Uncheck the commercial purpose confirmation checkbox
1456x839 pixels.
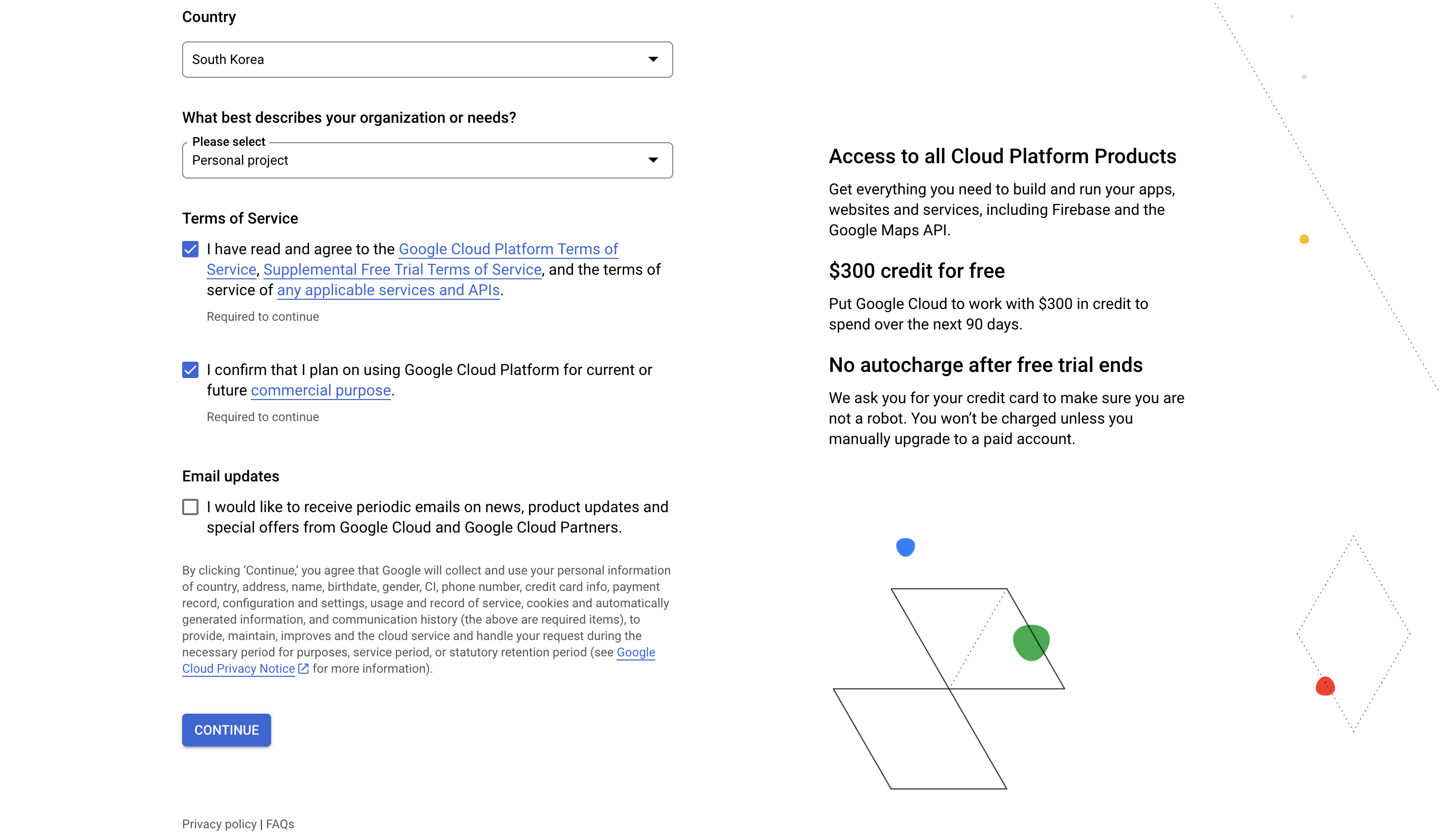(190, 370)
